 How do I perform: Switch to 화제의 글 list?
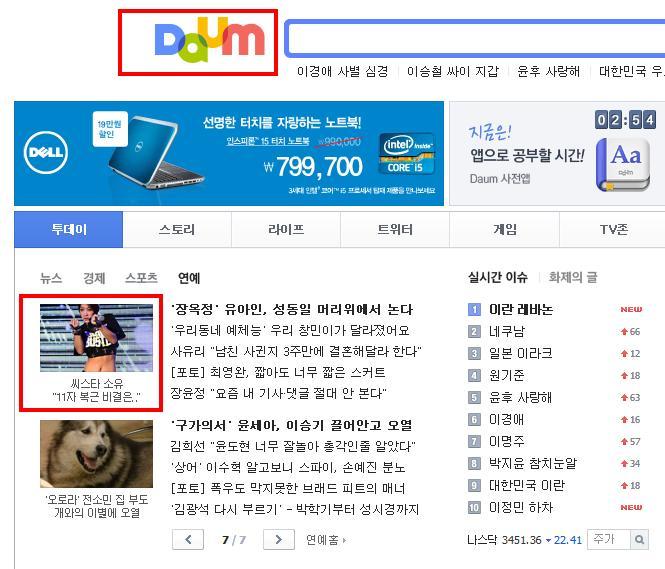(x=573, y=277)
